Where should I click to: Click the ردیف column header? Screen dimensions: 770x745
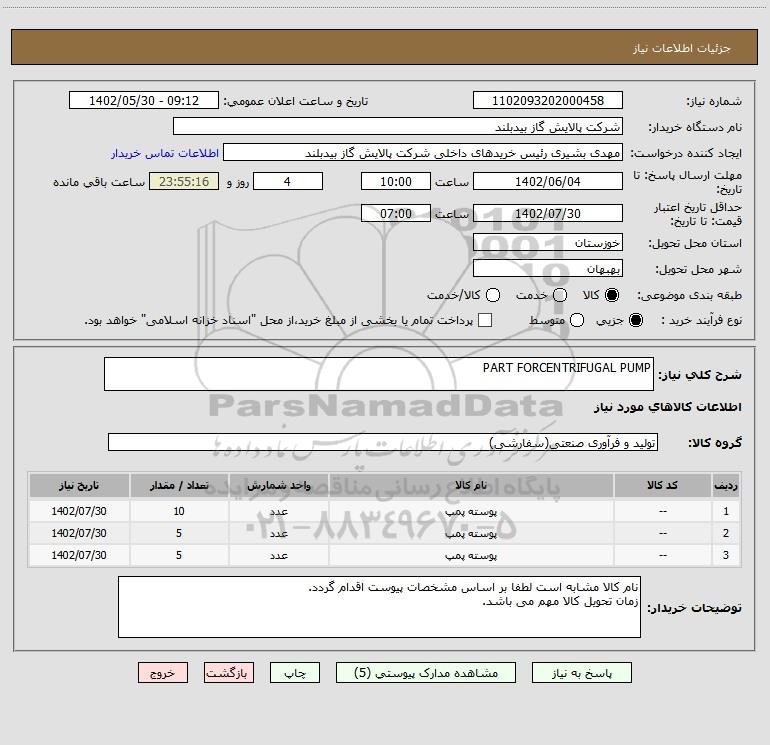(x=726, y=485)
